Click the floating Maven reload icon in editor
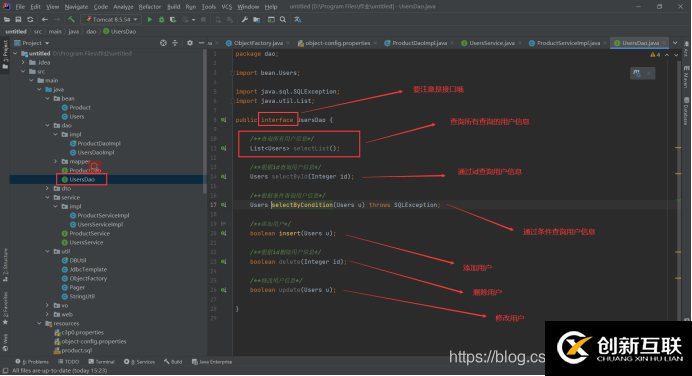Screen dimensions: 692x376 [x=637, y=73]
